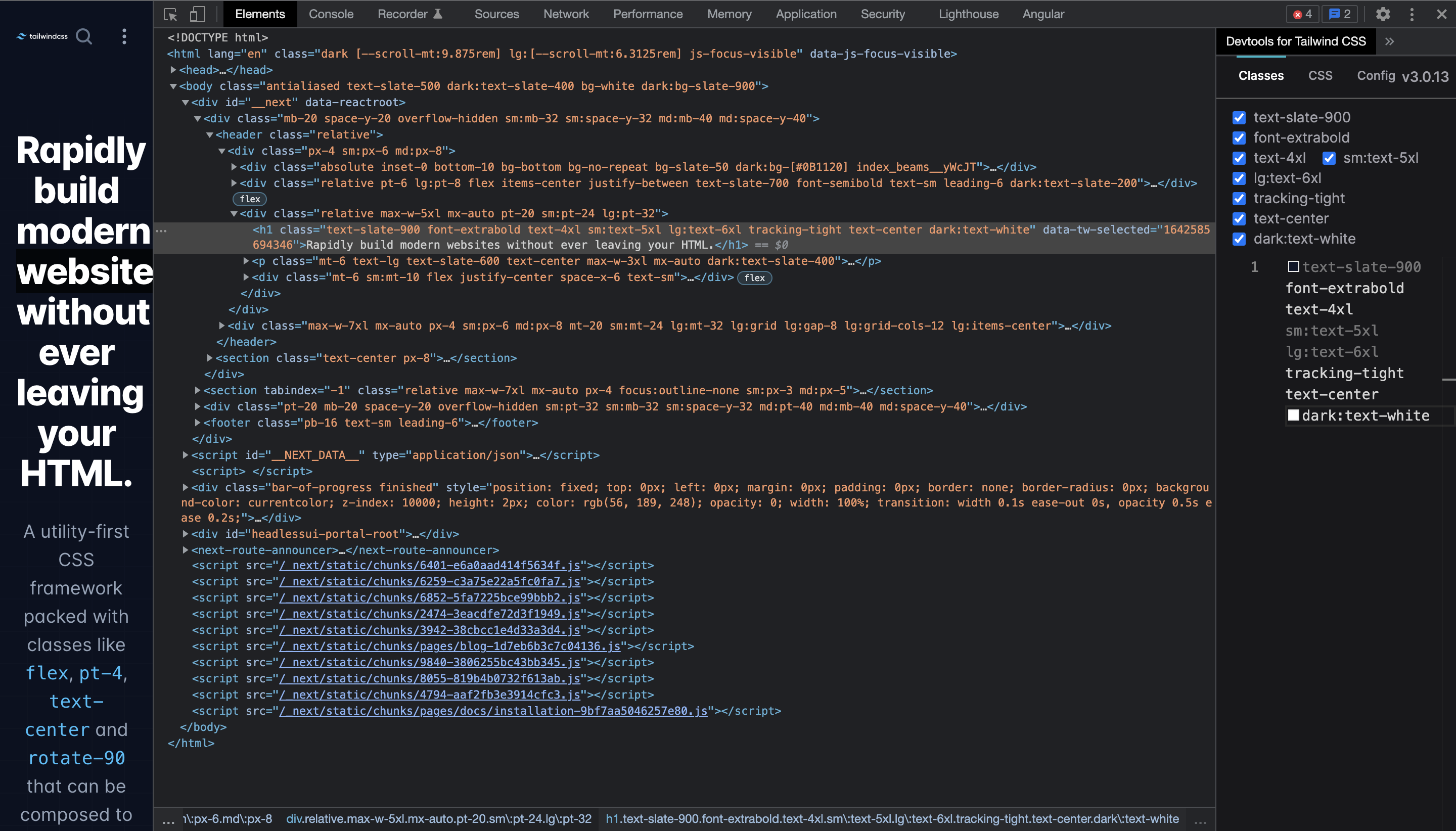Click the ellipsis beside the selected h1 row
The image size is (1456, 831).
coord(161,230)
